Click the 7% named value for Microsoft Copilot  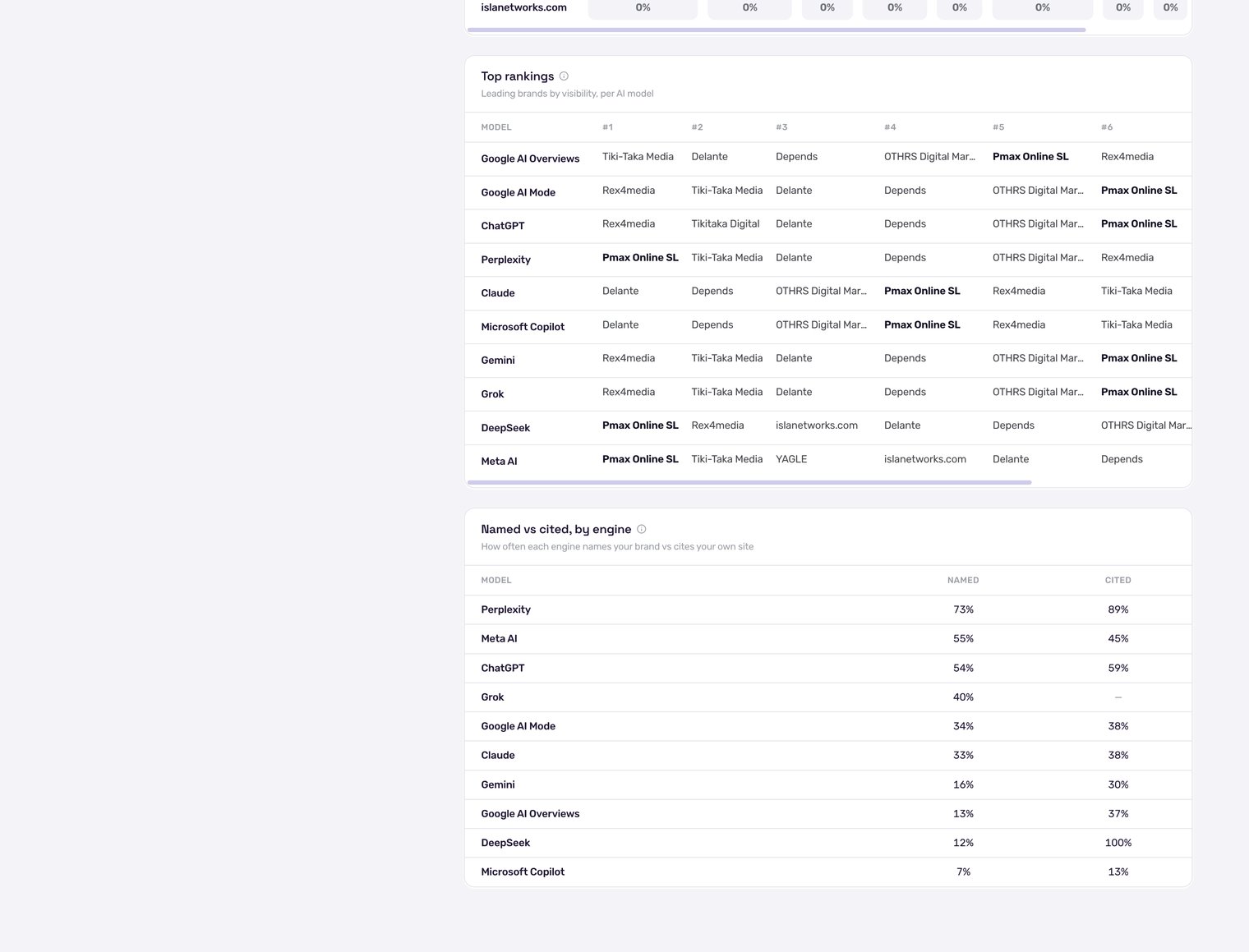(x=963, y=872)
